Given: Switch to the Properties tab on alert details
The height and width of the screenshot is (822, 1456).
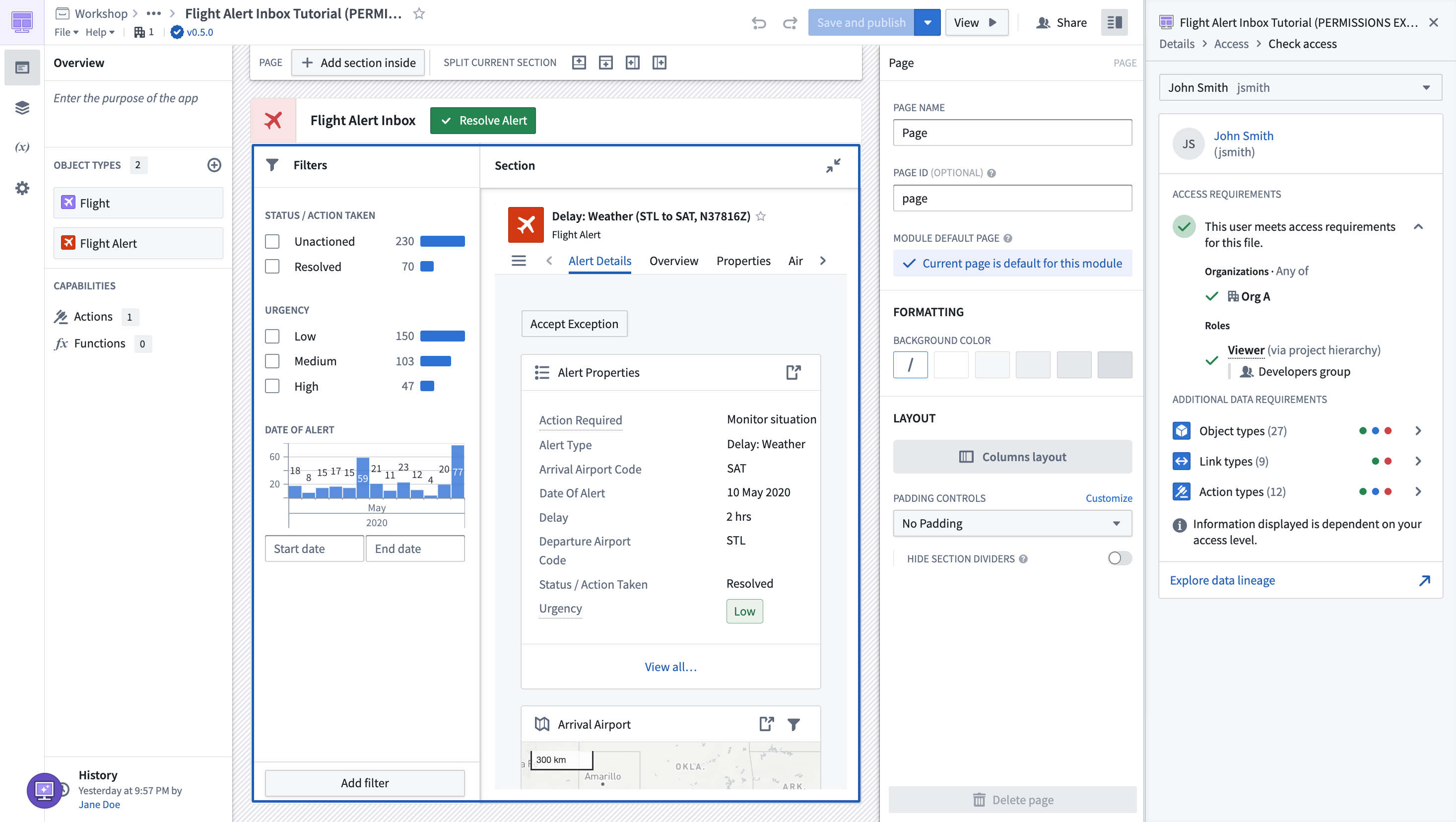Looking at the screenshot, I should coord(744,260).
